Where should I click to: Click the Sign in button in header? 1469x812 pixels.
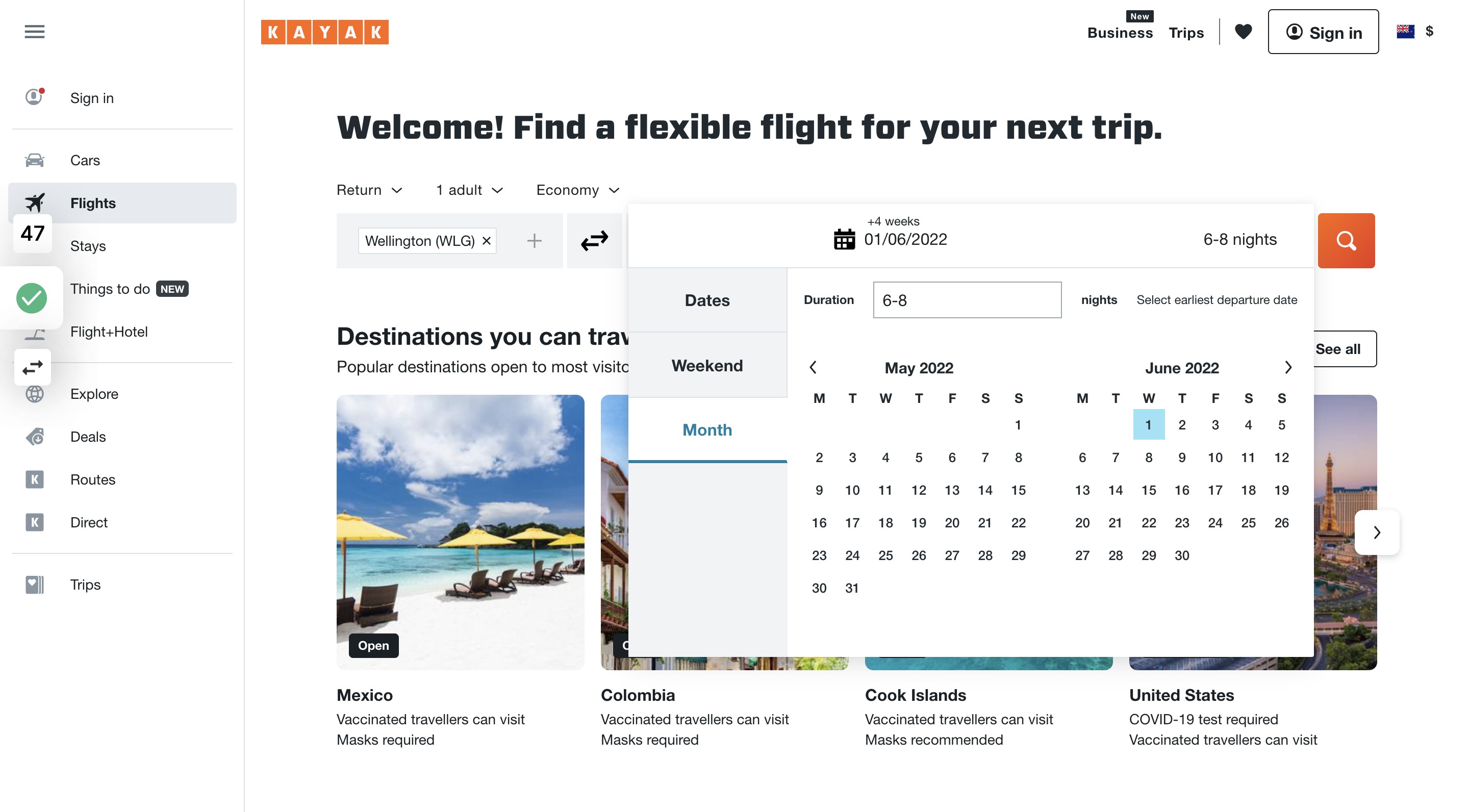[x=1323, y=32]
